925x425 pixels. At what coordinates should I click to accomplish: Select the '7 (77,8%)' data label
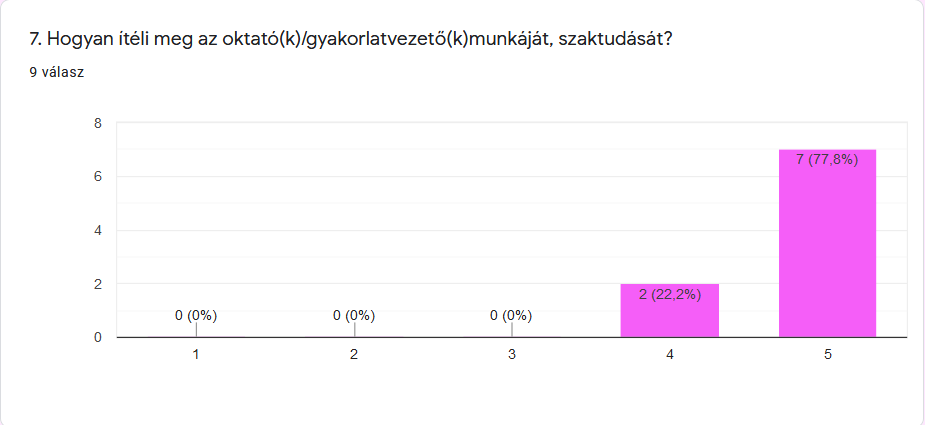(x=827, y=159)
